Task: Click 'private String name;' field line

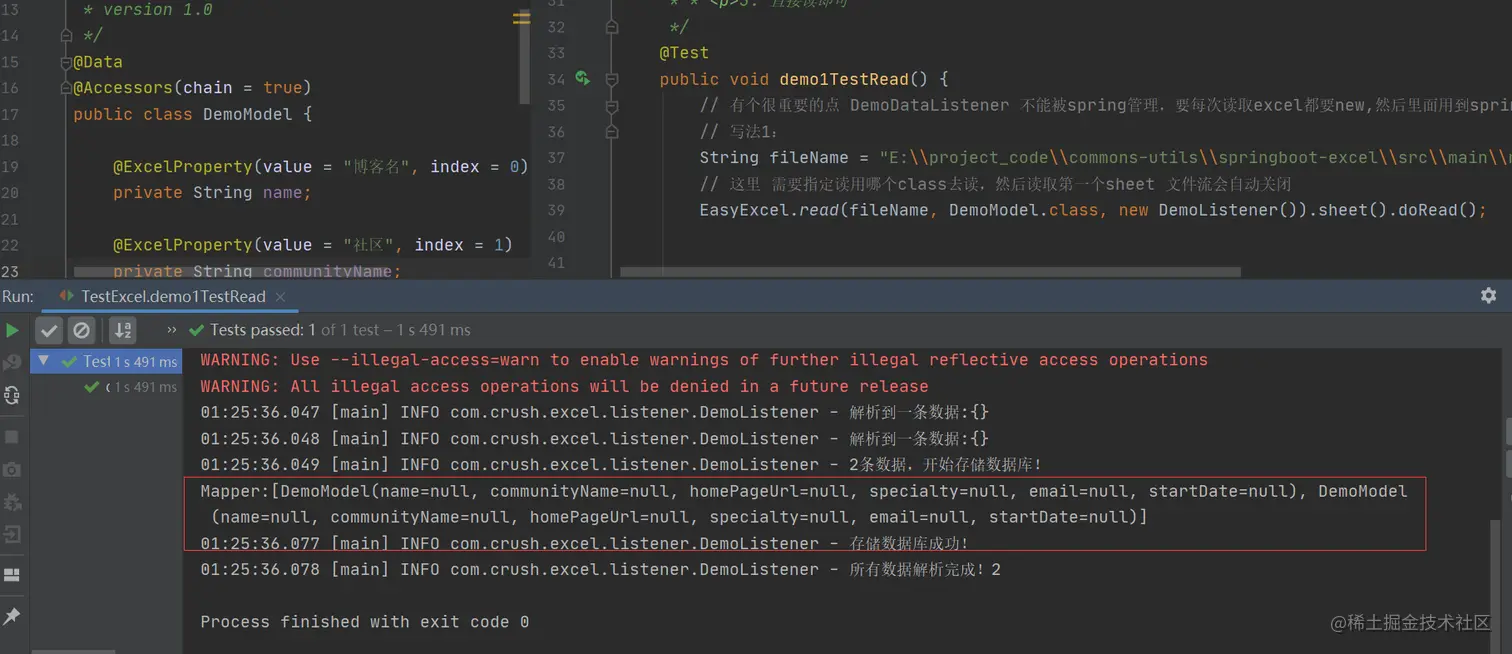Action: click(x=212, y=192)
